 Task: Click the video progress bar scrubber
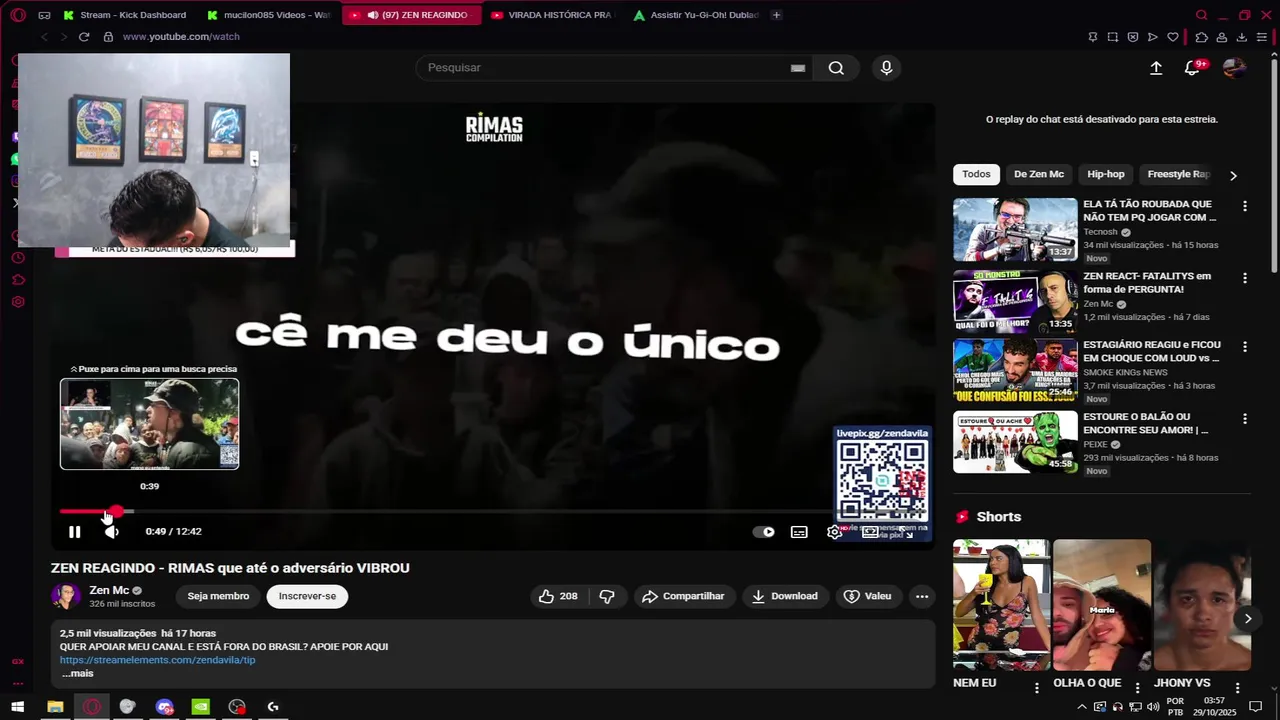click(x=116, y=512)
